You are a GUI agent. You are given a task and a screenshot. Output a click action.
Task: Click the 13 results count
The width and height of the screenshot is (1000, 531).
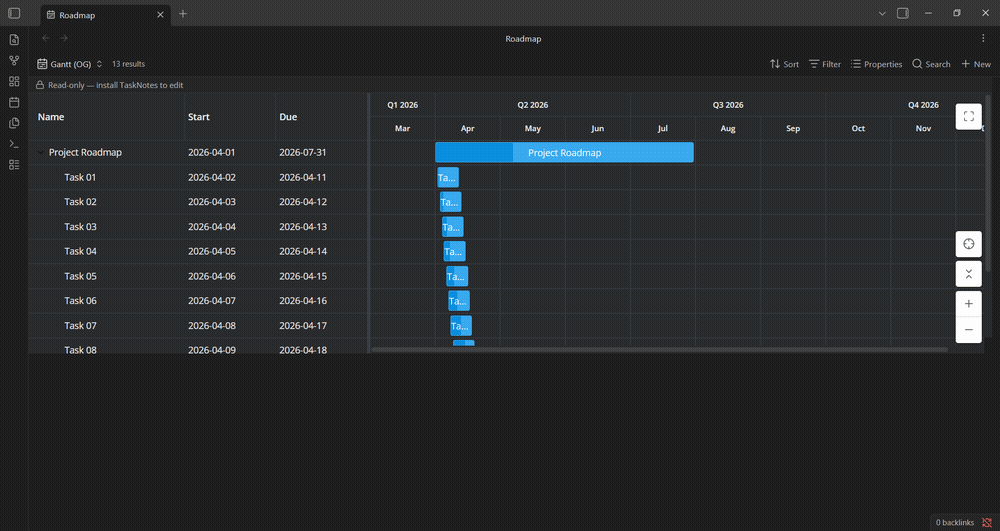tap(128, 64)
